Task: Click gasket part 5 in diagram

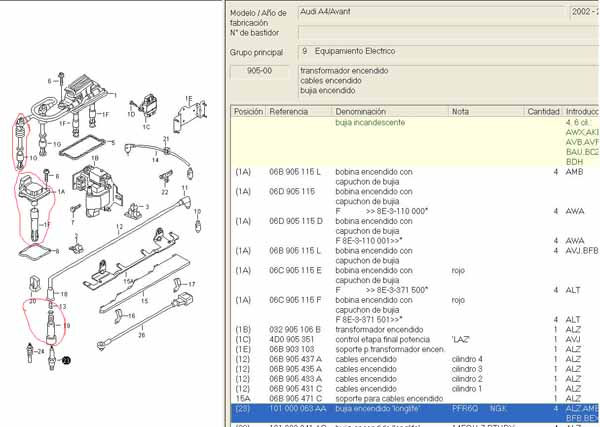Action: pos(82,147)
